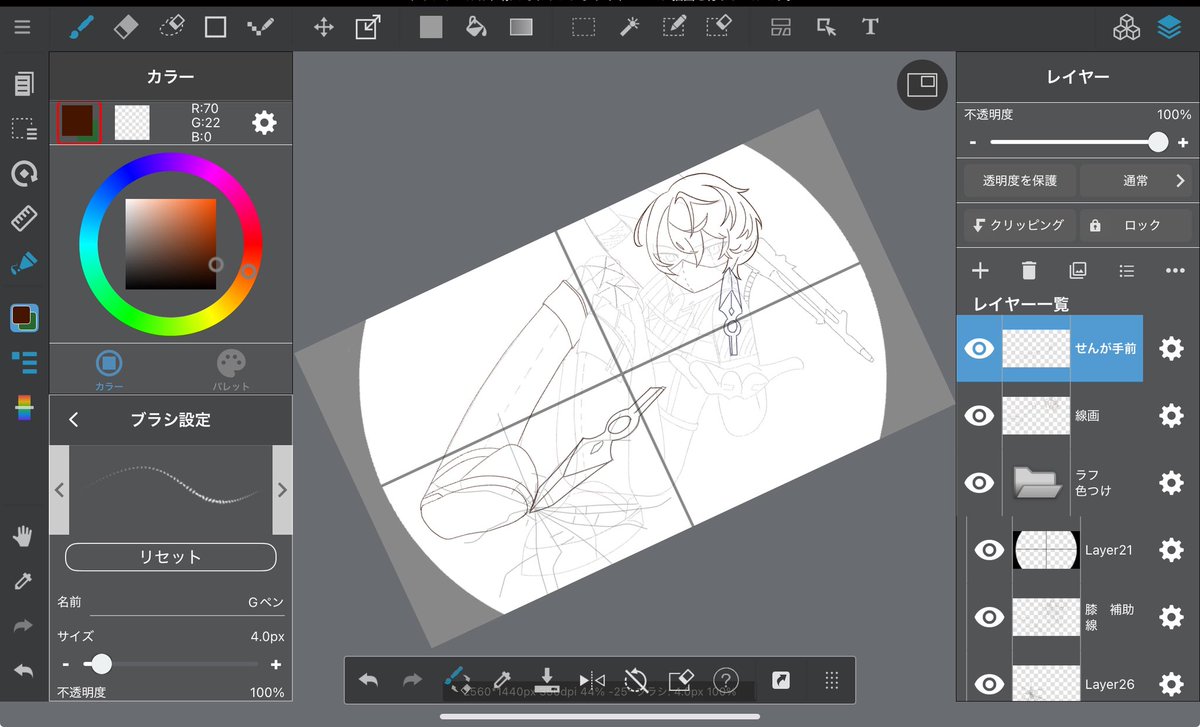The image size is (1200, 727).
Task: Hide the 膝 補助線 layer
Action: 990,617
